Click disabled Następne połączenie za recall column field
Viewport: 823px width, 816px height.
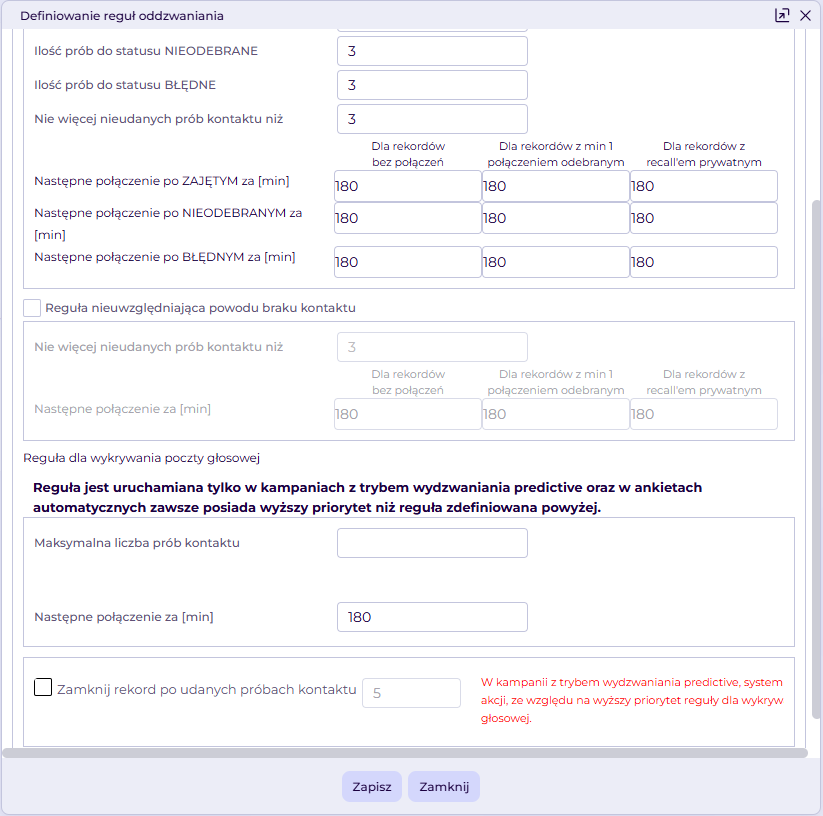point(704,415)
